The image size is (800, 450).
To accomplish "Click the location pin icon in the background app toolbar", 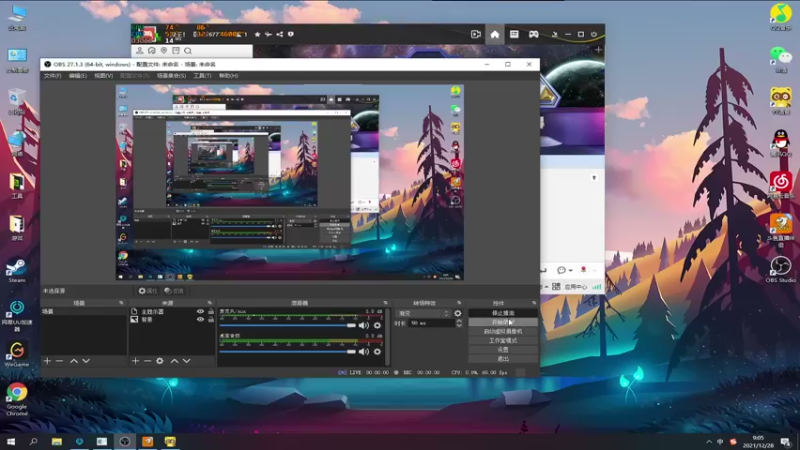I will (164, 51).
